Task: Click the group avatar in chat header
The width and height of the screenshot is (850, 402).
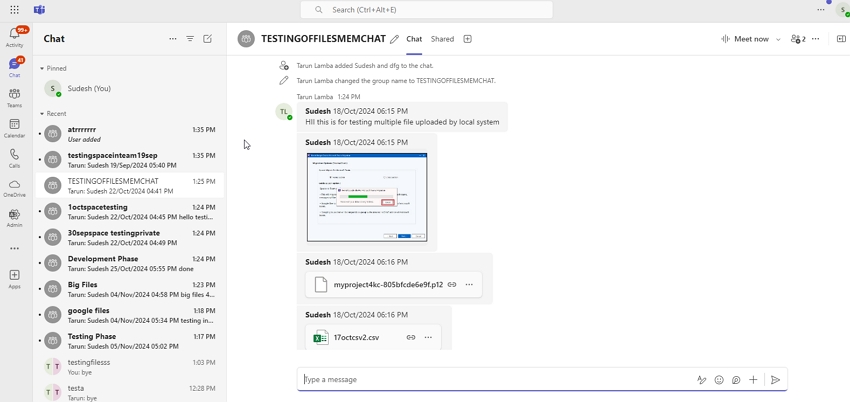Action: [x=246, y=39]
